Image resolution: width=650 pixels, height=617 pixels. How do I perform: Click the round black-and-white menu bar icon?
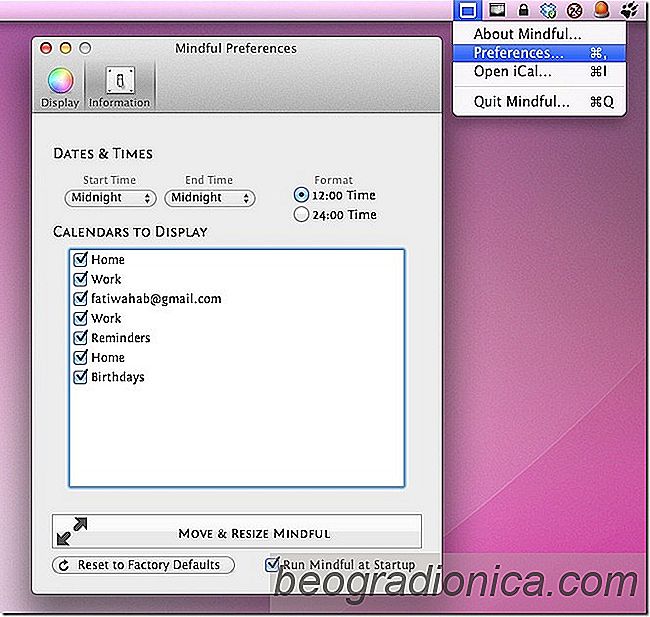pyautogui.click(x=575, y=11)
